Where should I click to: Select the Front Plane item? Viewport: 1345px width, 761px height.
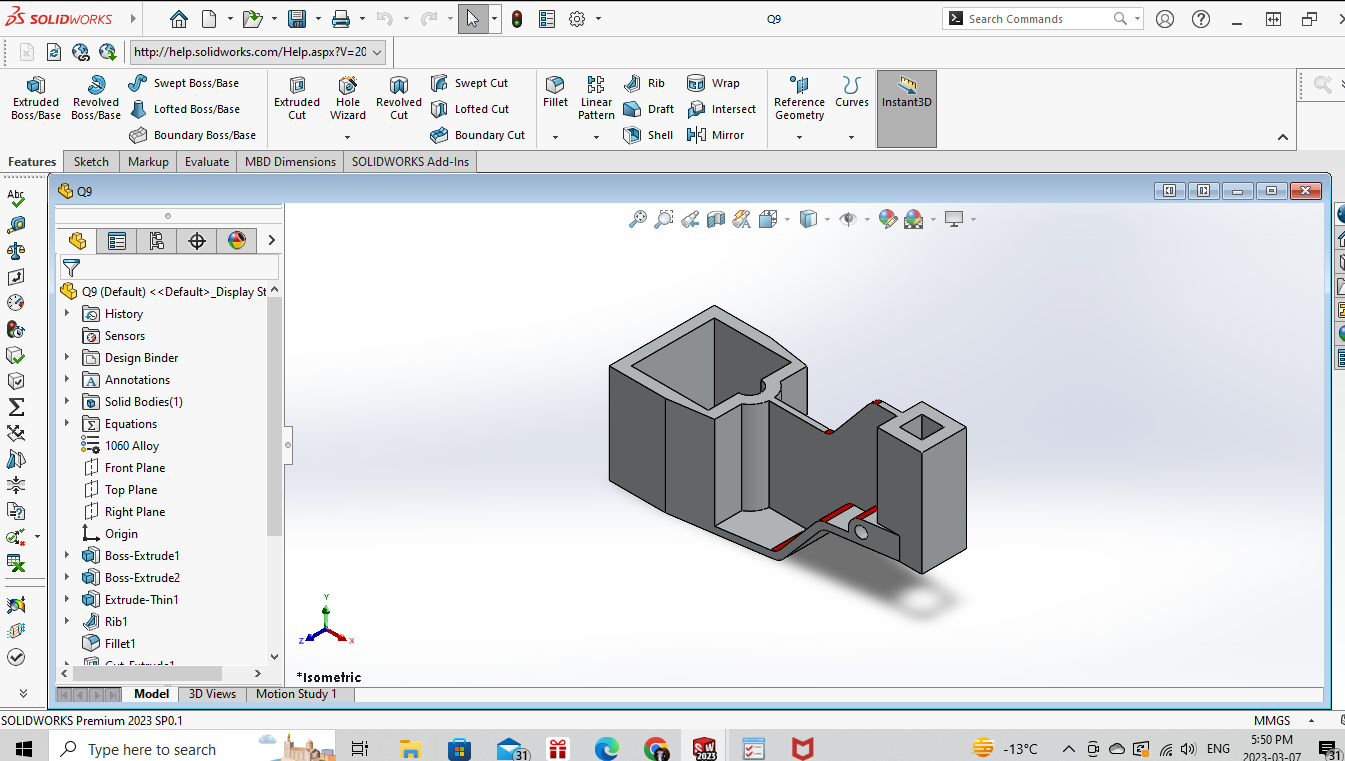(x=123, y=467)
